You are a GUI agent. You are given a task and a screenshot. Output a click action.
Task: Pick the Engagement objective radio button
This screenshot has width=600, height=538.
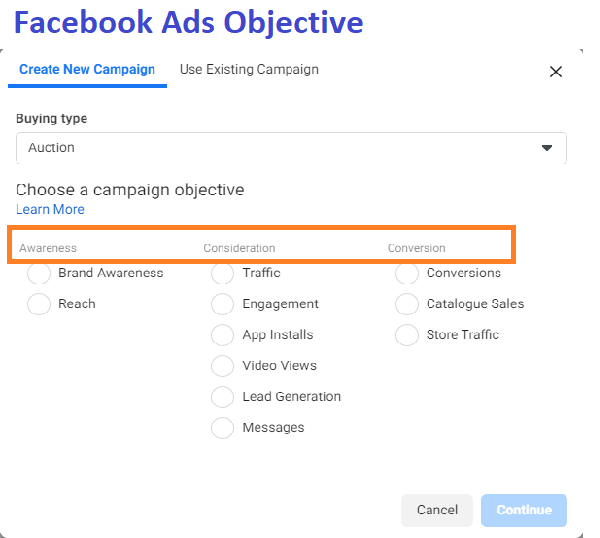223,304
